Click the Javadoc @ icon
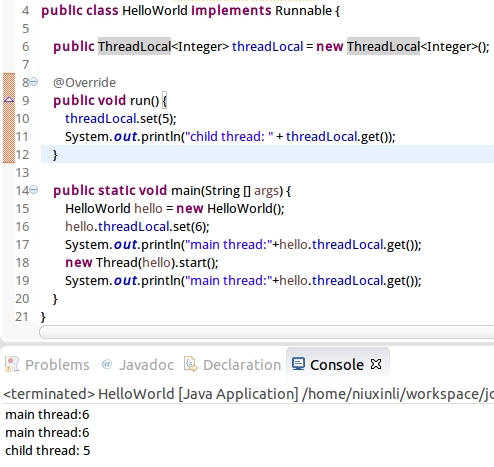The width and height of the screenshot is (494, 467). point(107,364)
